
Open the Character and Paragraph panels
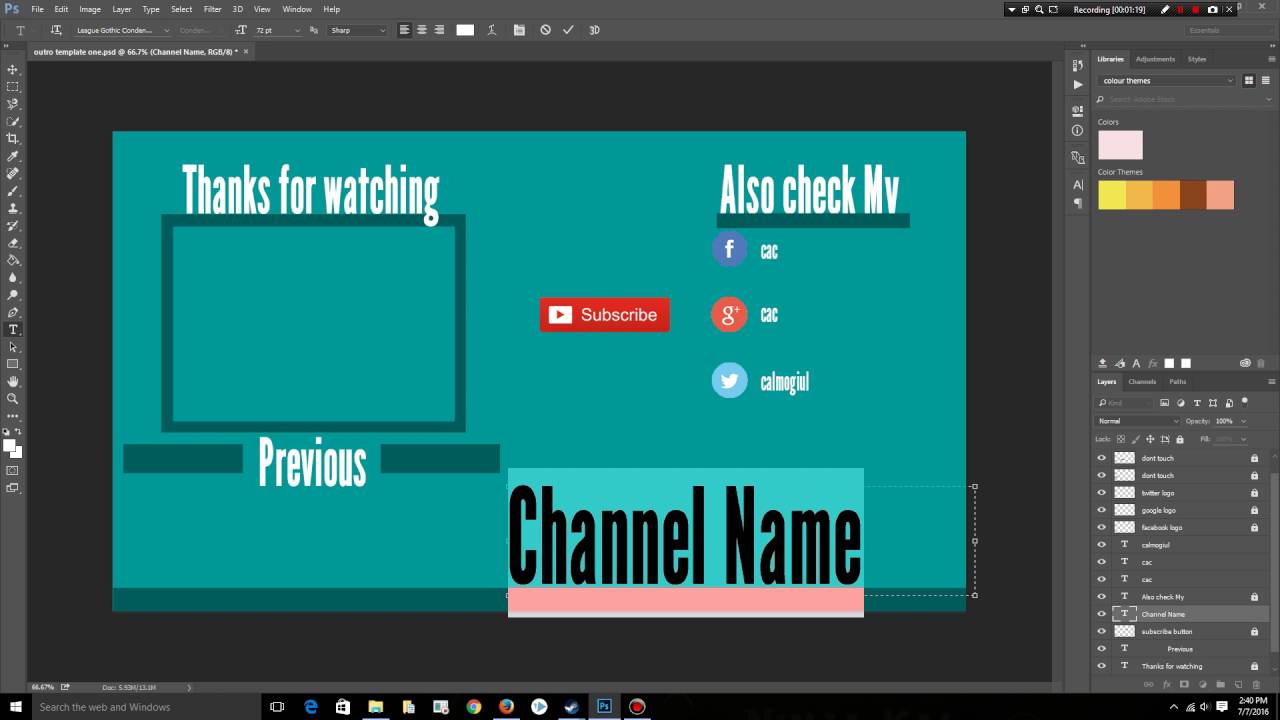(x=519, y=30)
